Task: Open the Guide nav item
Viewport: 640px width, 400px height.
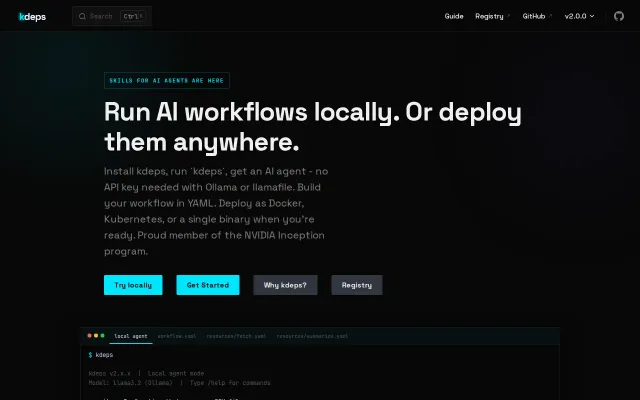Action: point(454,16)
